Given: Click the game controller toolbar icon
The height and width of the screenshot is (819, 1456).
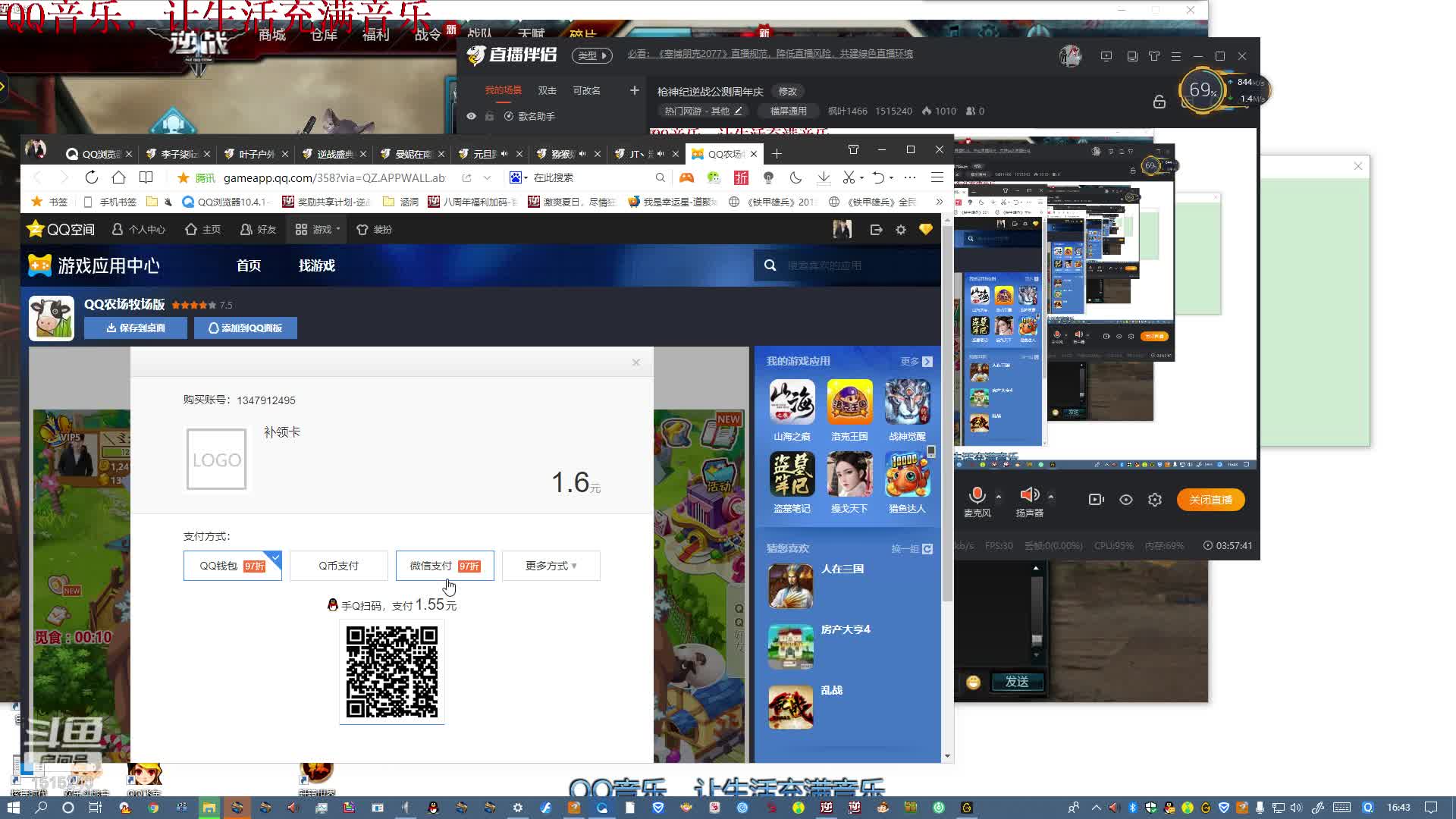Looking at the screenshot, I should (686, 177).
